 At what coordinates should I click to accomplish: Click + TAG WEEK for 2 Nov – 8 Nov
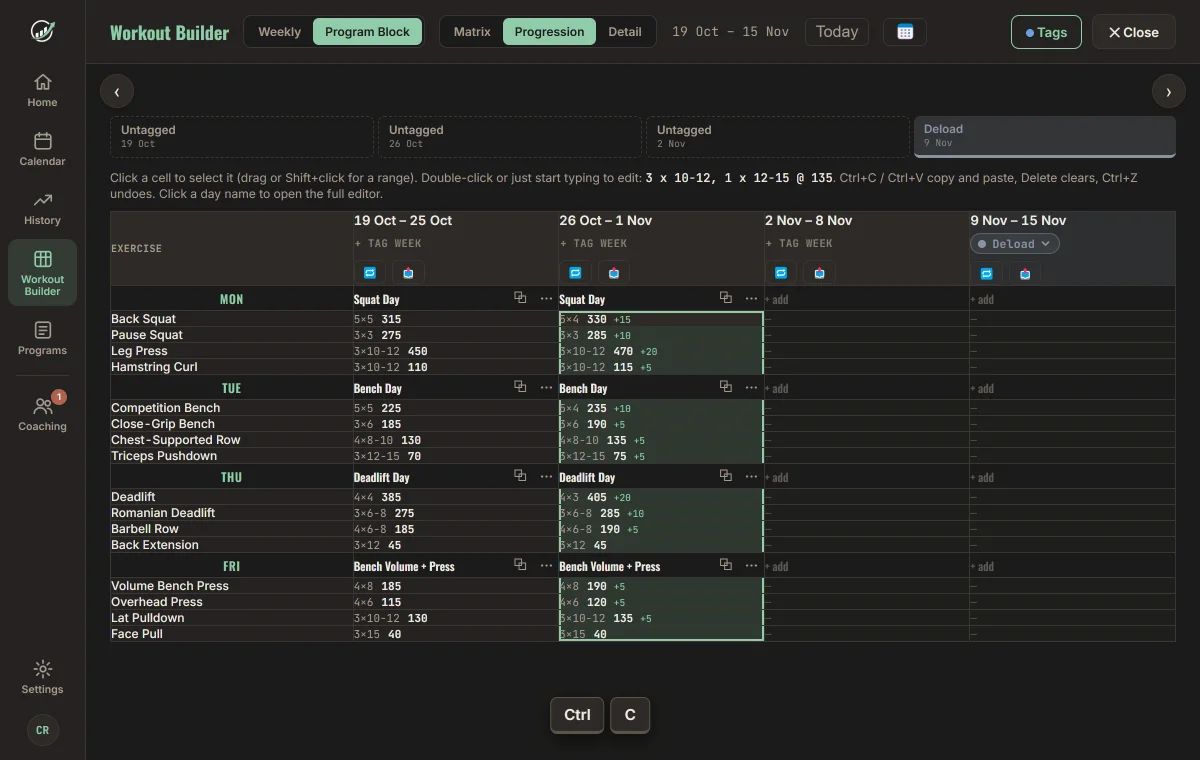pyautogui.click(x=799, y=244)
